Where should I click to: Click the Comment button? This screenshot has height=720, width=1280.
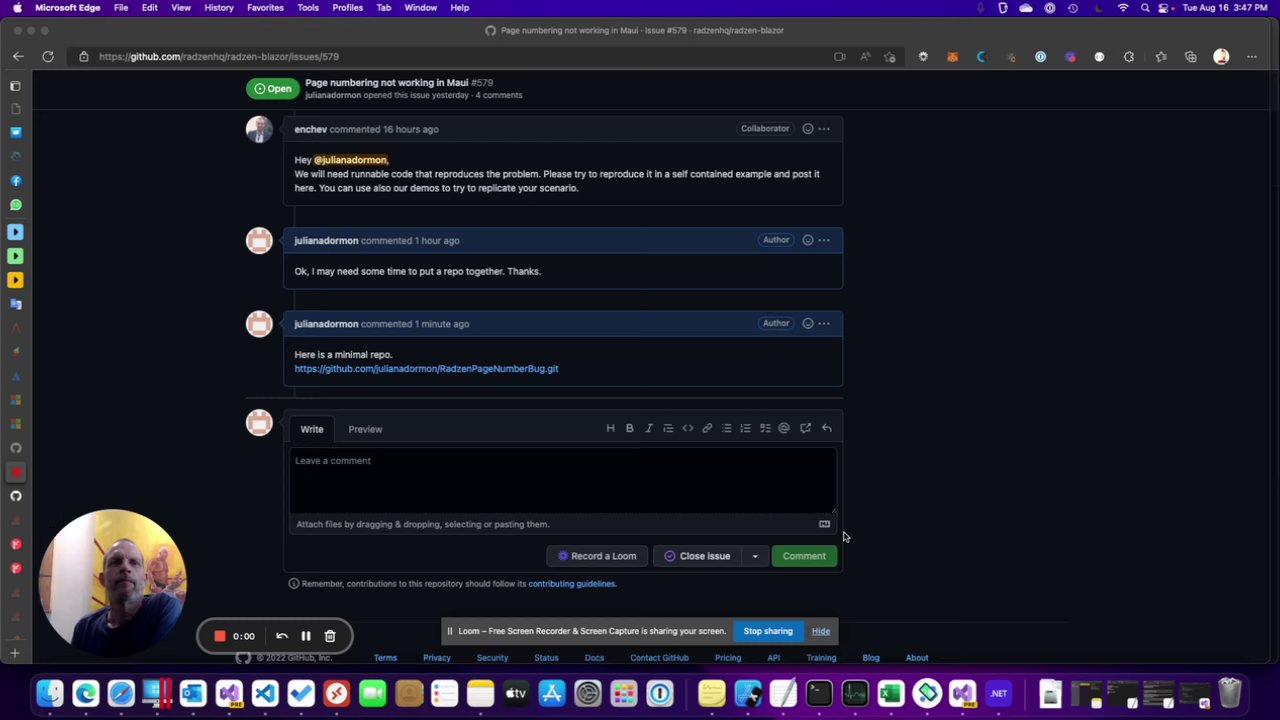coord(804,556)
